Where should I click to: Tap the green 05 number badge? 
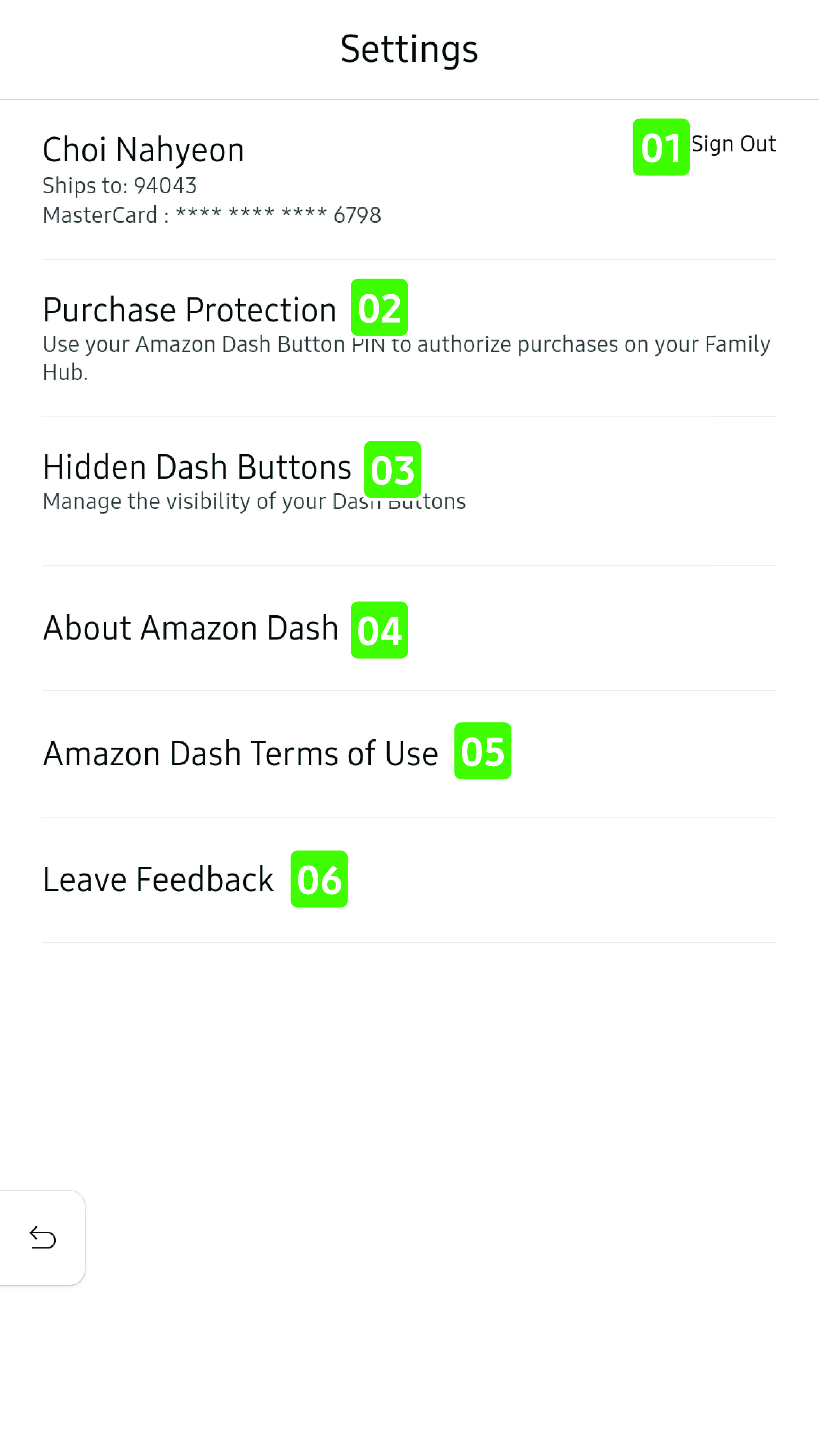point(483,751)
